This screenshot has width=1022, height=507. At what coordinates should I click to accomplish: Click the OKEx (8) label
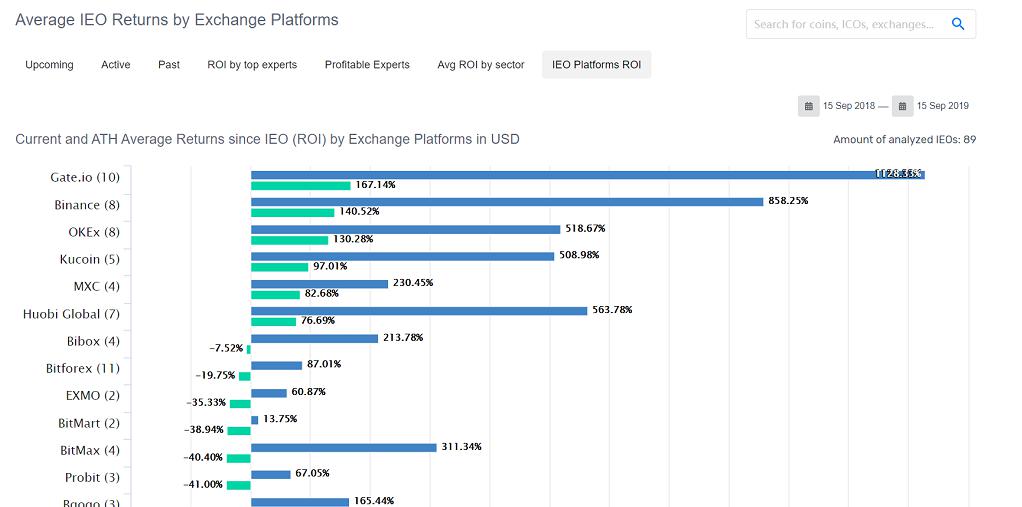click(x=94, y=232)
